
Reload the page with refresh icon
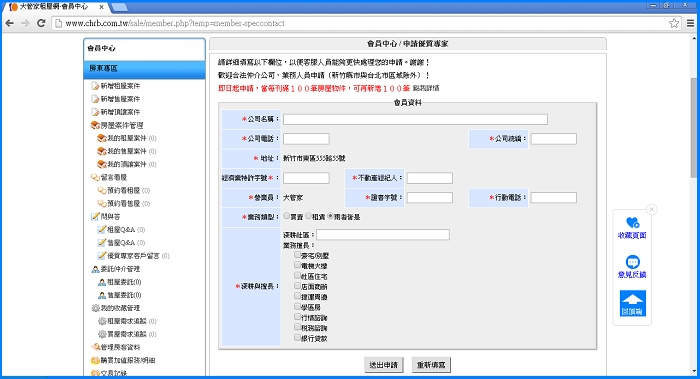click(41, 23)
